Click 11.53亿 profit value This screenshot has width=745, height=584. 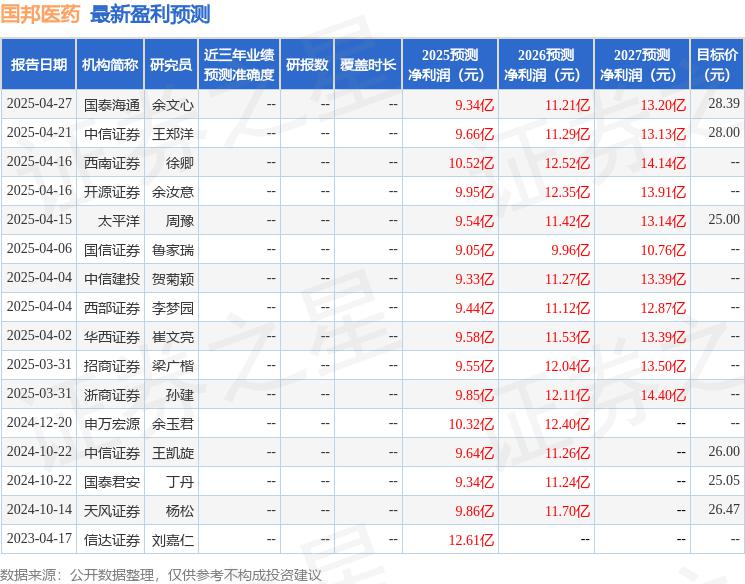tap(567, 336)
